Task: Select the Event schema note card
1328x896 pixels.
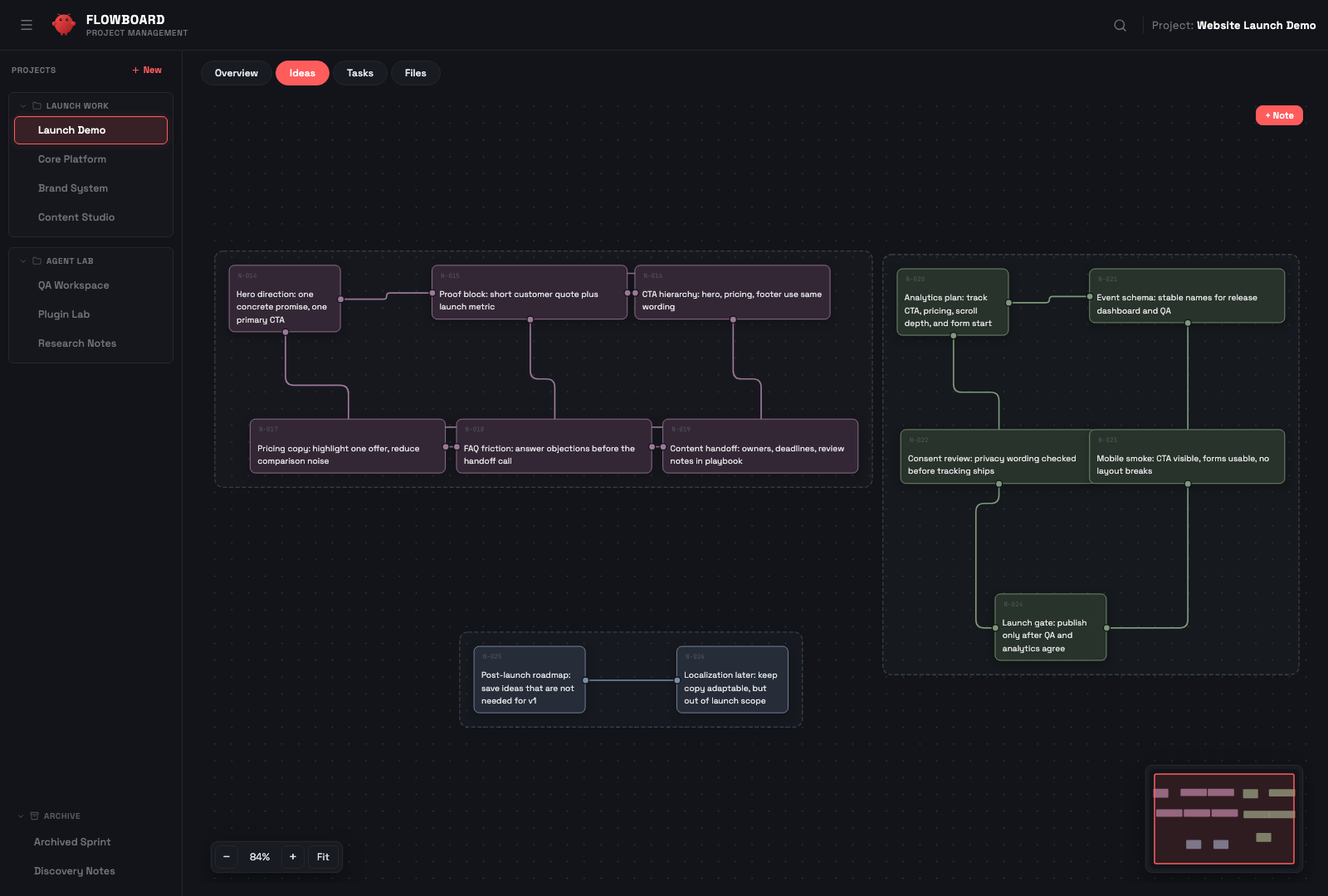Action: (1187, 296)
